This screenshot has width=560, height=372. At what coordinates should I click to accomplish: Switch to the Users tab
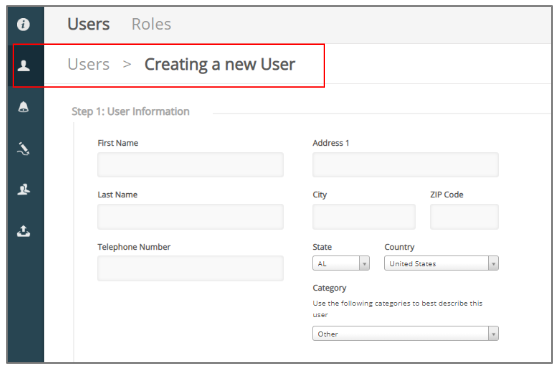89,24
